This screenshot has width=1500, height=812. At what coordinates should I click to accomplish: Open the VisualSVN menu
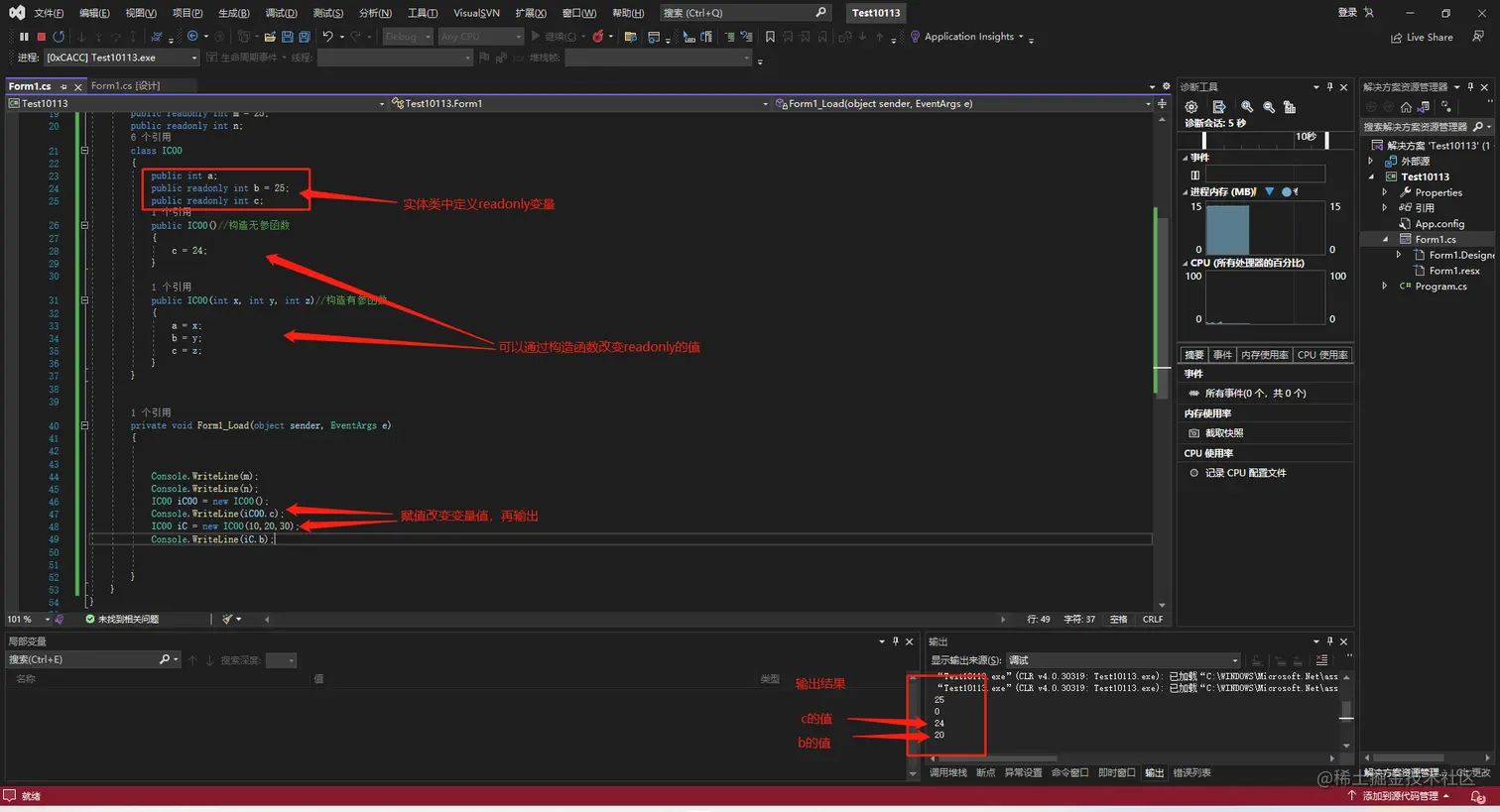(476, 13)
